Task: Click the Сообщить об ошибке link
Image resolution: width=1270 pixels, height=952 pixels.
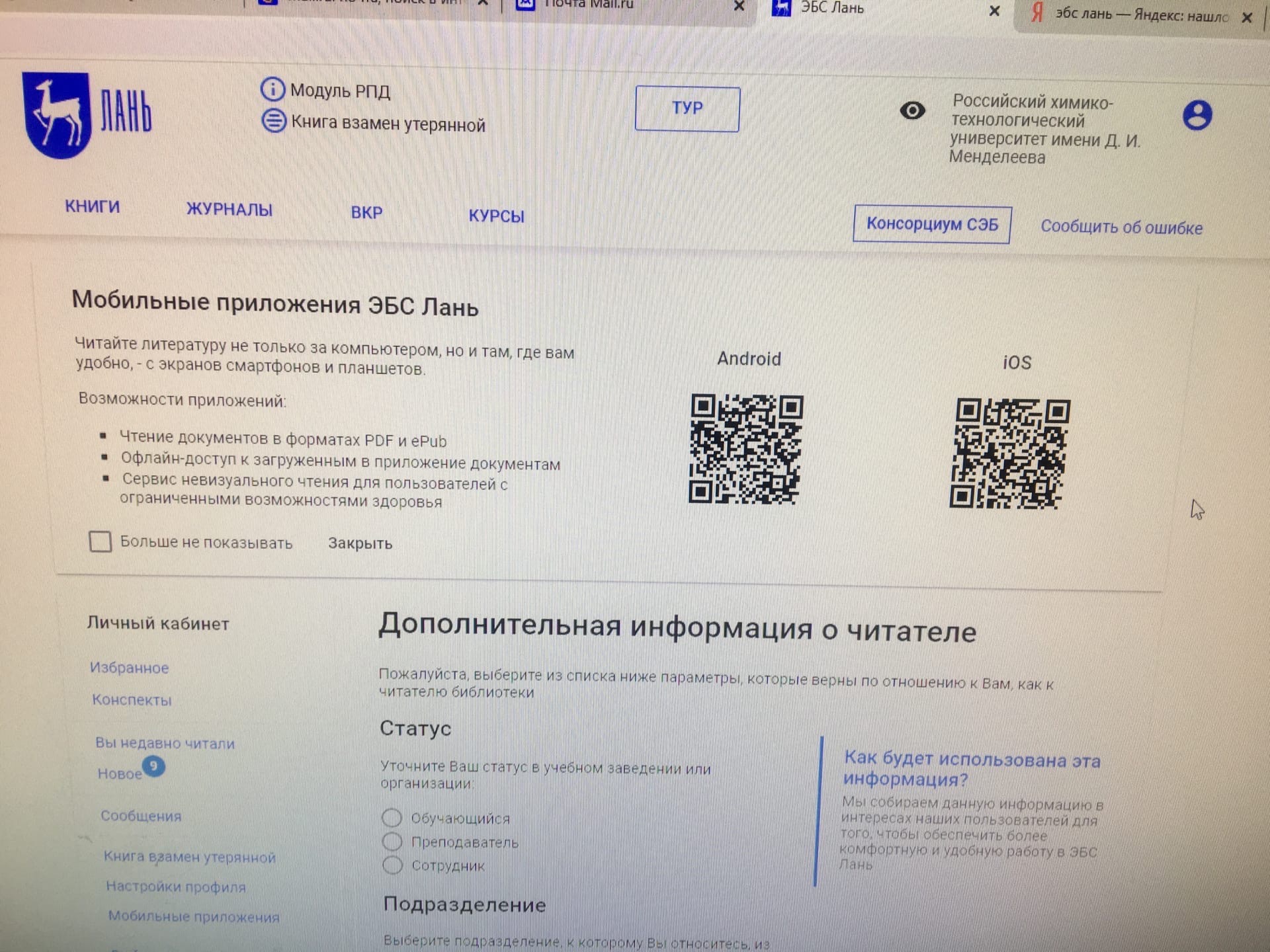Action: point(1121,227)
